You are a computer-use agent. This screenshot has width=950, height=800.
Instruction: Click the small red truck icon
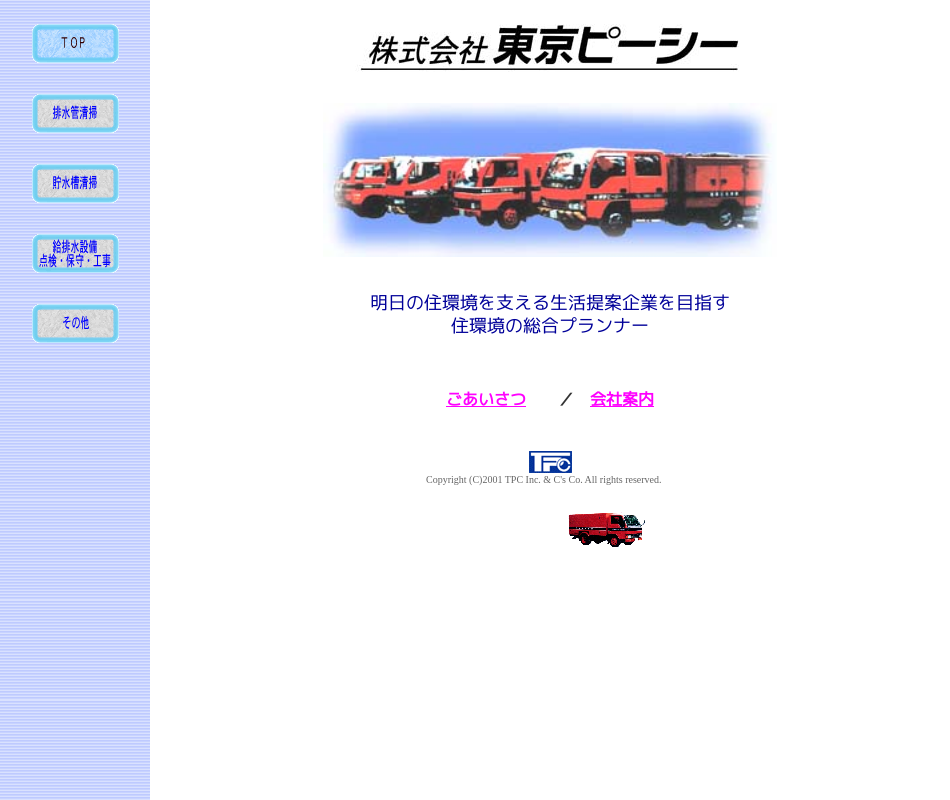tap(606, 529)
